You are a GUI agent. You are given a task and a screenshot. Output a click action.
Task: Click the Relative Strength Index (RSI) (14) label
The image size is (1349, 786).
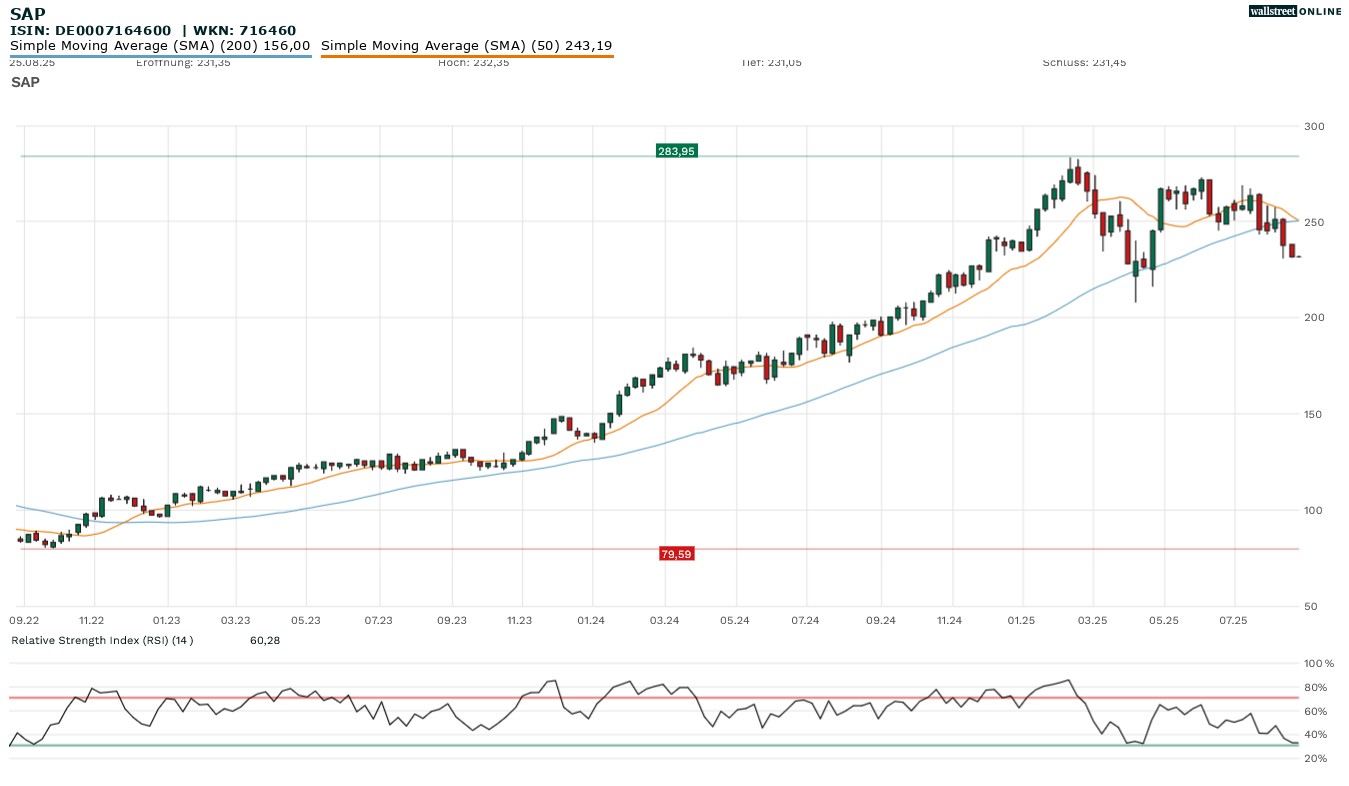coord(102,640)
